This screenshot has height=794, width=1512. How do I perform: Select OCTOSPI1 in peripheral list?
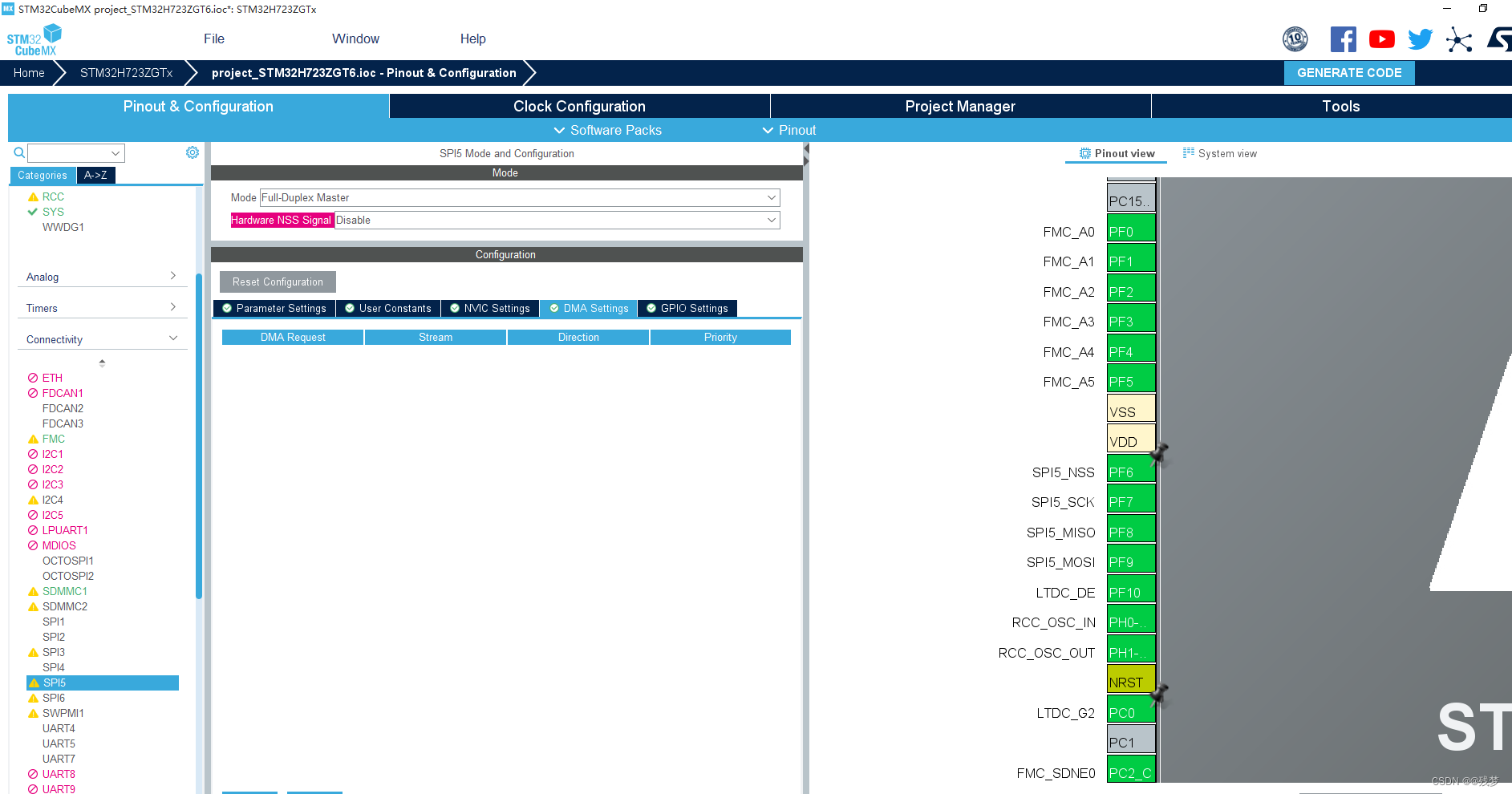coord(68,561)
